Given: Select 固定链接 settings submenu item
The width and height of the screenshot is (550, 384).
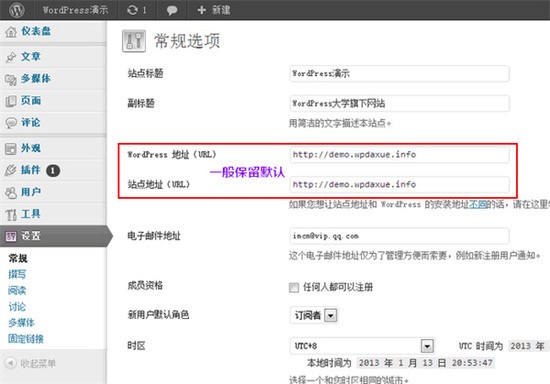Looking at the screenshot, I should [x=26, y=339].
